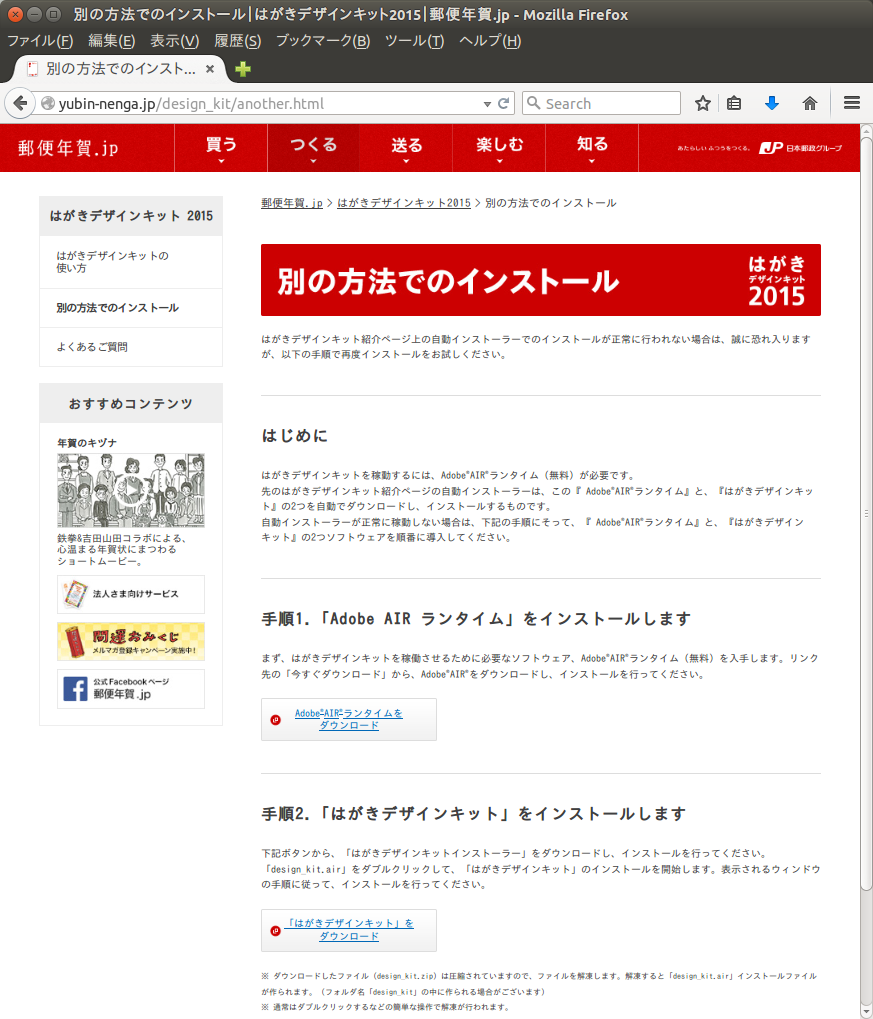The image size is (873, 1019).
Task: Open the ヘルプ(H) menu
Action: [x=489, y=41]
